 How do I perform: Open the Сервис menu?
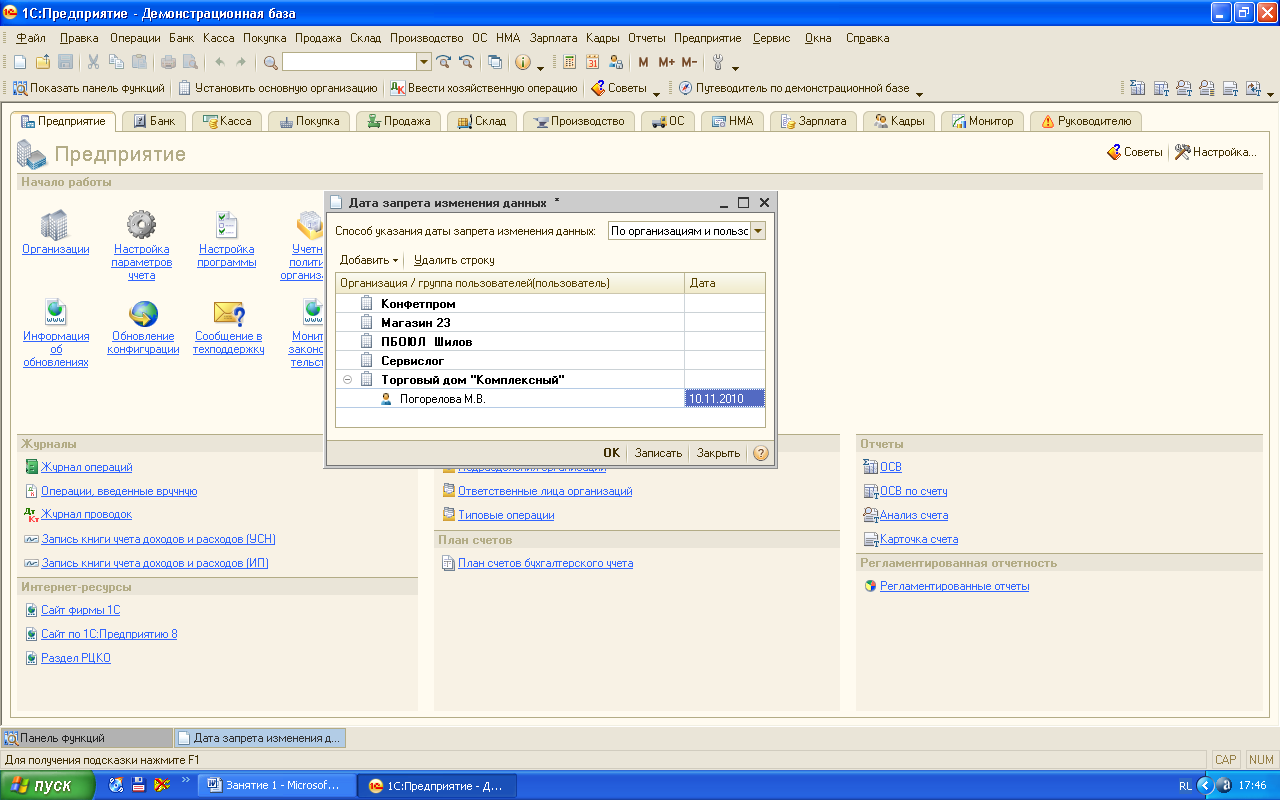coord(771,38)
